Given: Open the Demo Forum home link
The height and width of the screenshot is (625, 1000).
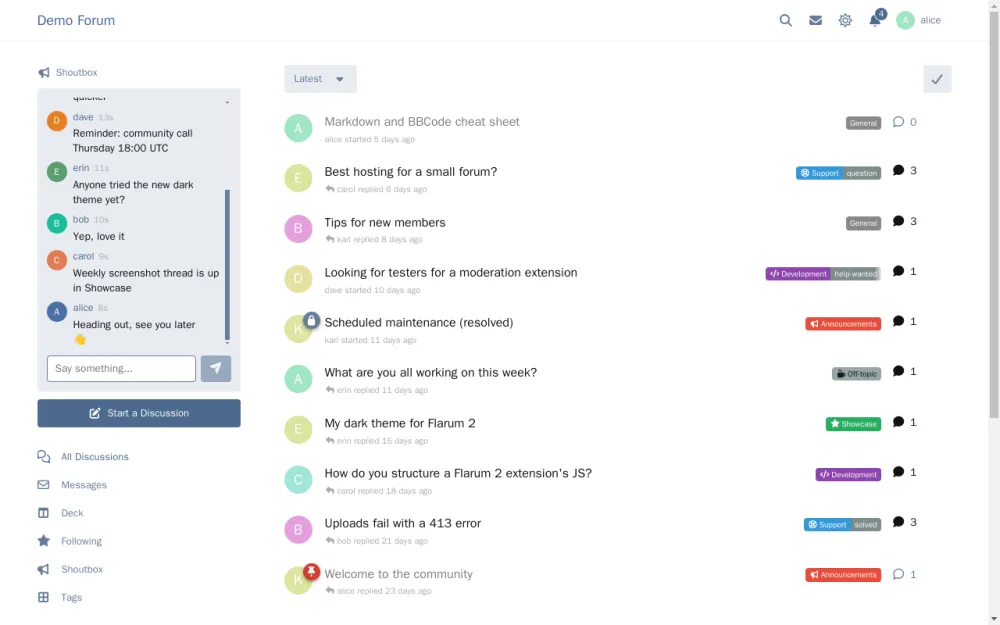Looking at the screenshot, I should (x=76, y=20).
